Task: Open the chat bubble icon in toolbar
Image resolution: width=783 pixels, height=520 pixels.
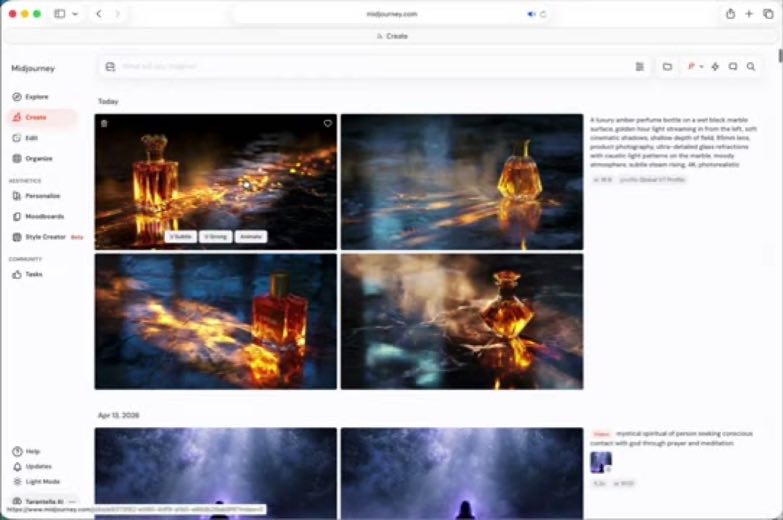Action: point(733,66)
